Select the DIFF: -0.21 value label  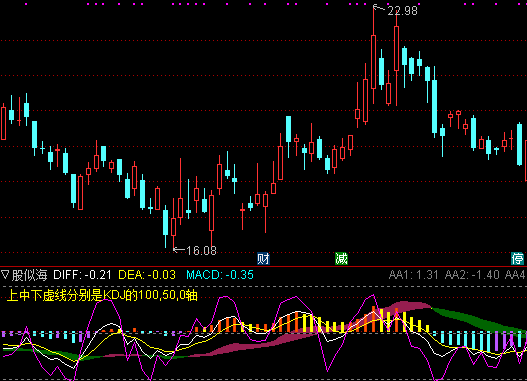tap(82, 275)
